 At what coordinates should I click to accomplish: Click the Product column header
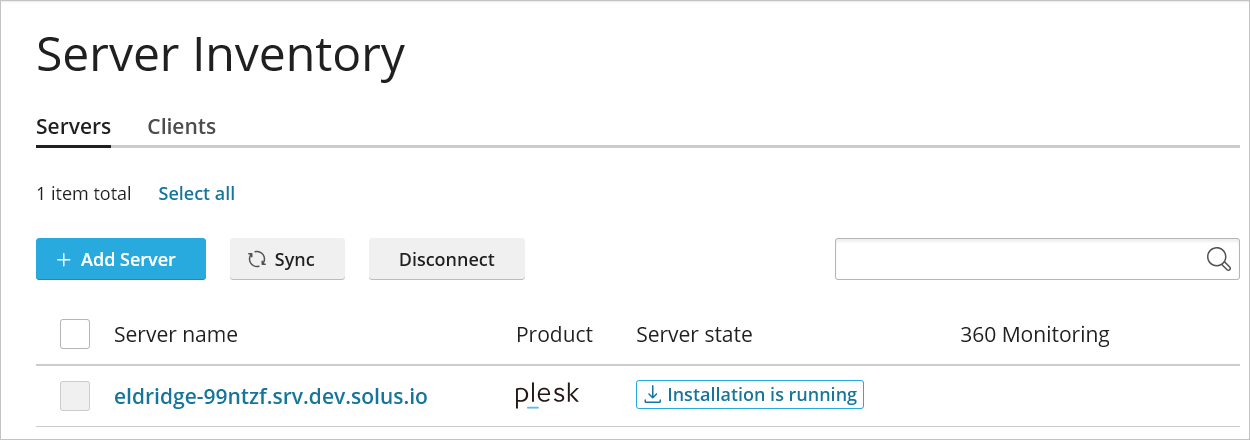(554, 334)
